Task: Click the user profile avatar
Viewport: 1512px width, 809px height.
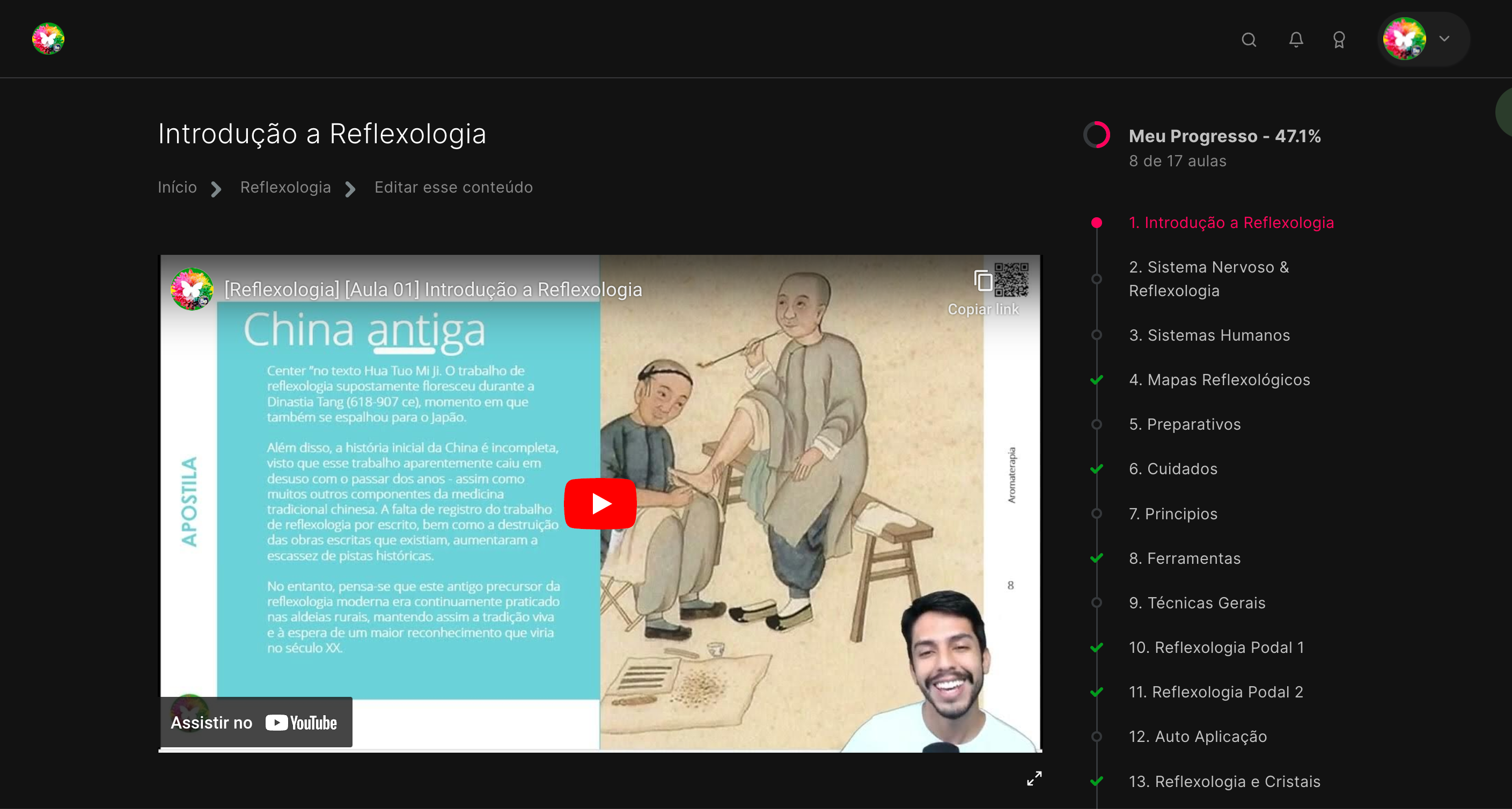Action: click(x=1405, y=39)
